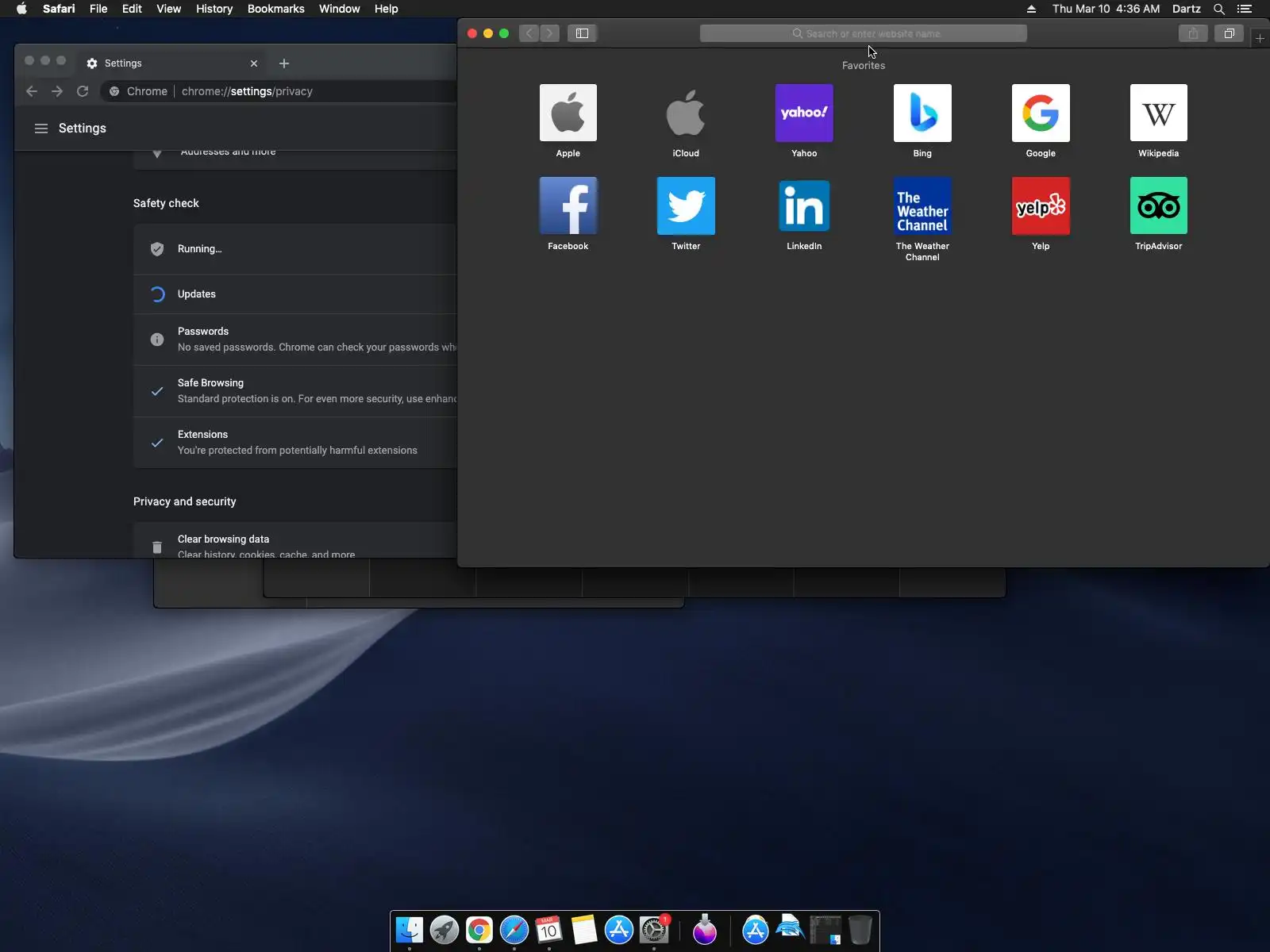Click the Favorites heading in Safari
The image size is (1270, 952).
[864, 66]
